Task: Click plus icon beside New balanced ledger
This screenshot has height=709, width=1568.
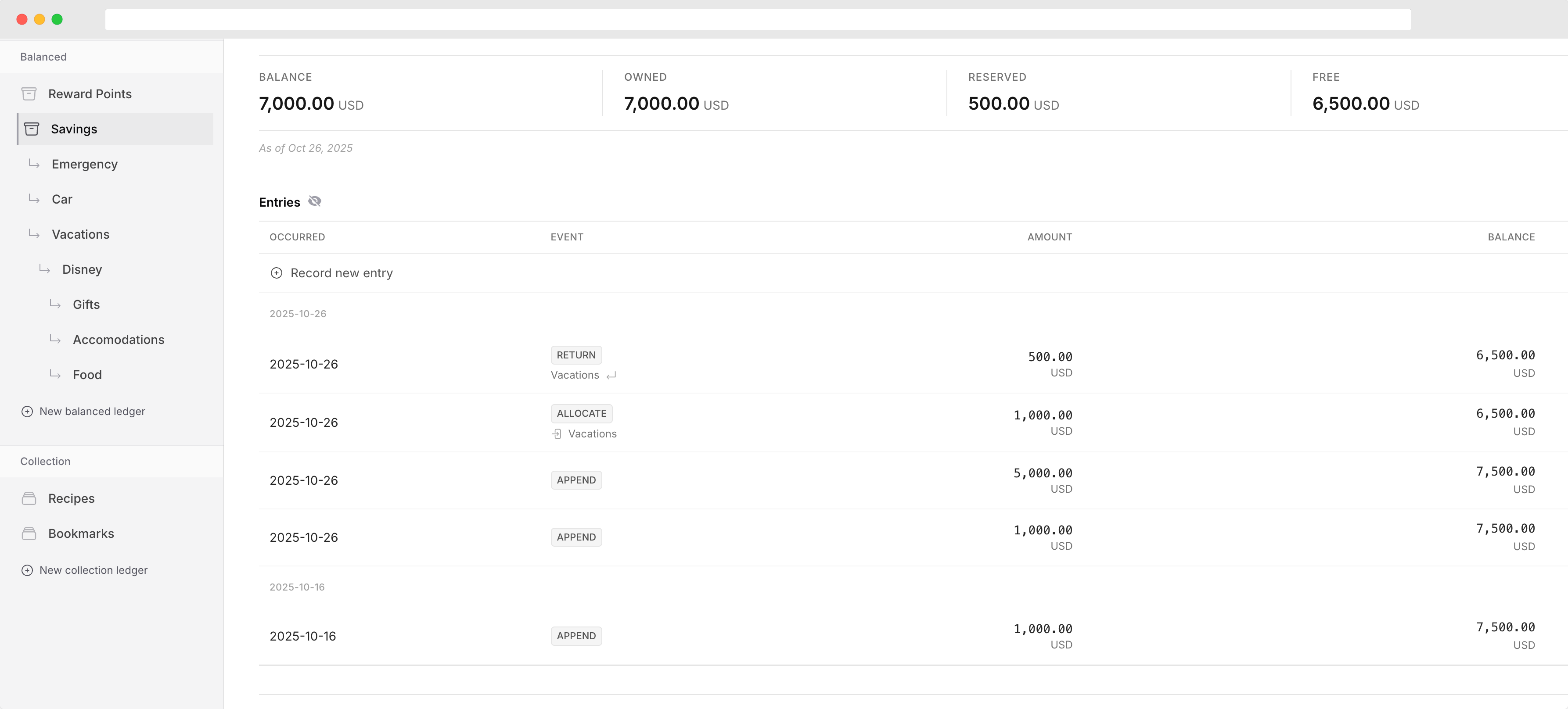Action: [27, 412]
